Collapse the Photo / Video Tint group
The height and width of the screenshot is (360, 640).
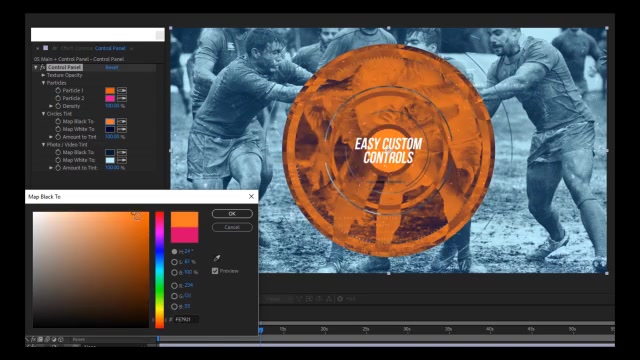[x=43, y=145]
